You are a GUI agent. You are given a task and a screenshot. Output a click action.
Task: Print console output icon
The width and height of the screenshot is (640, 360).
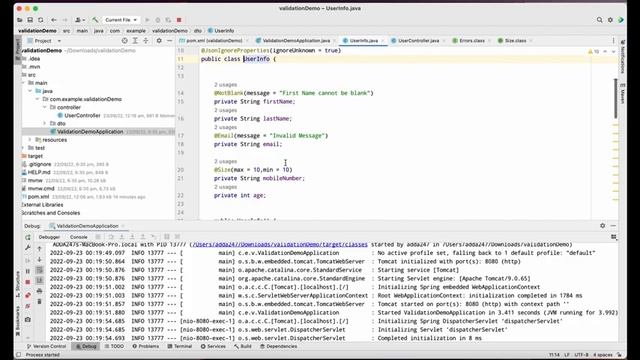point(40,291)
